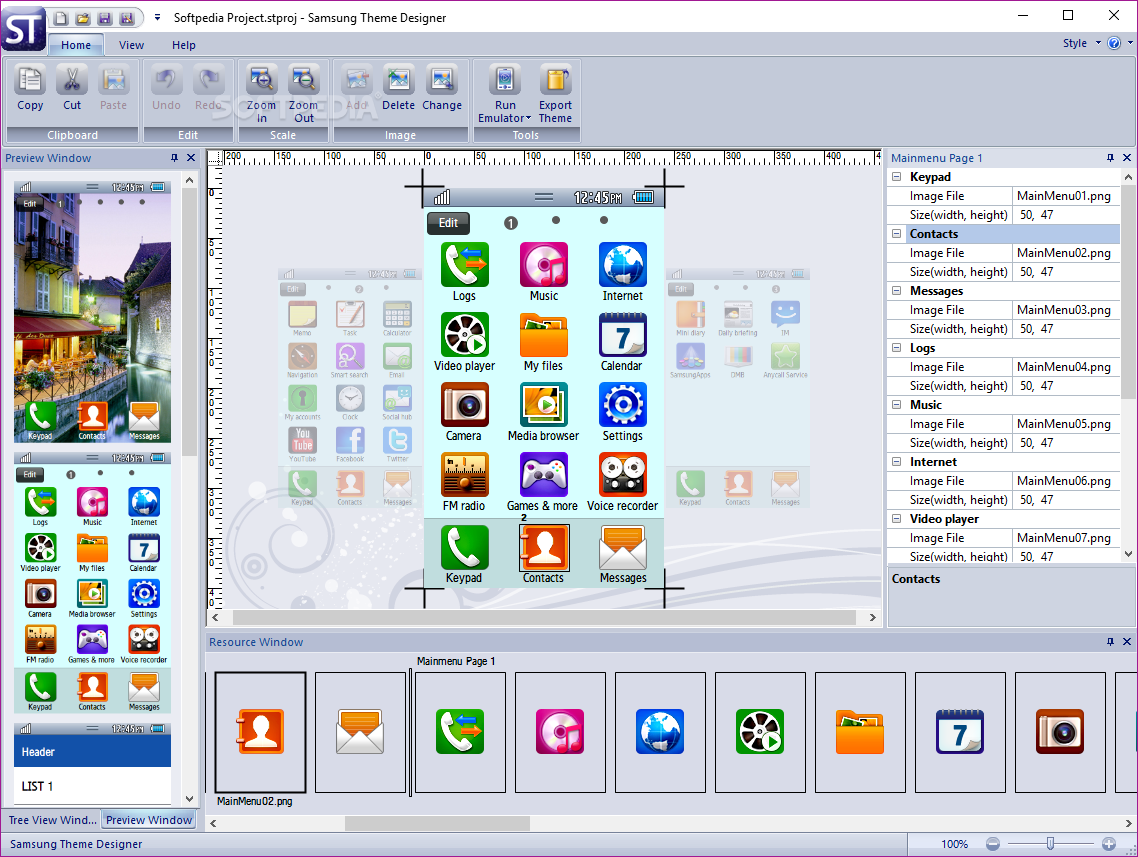Image resolution: width=1138 pixels, height=857 pixels.
Task: Collapse the Music property group
Action: point(896,404)
